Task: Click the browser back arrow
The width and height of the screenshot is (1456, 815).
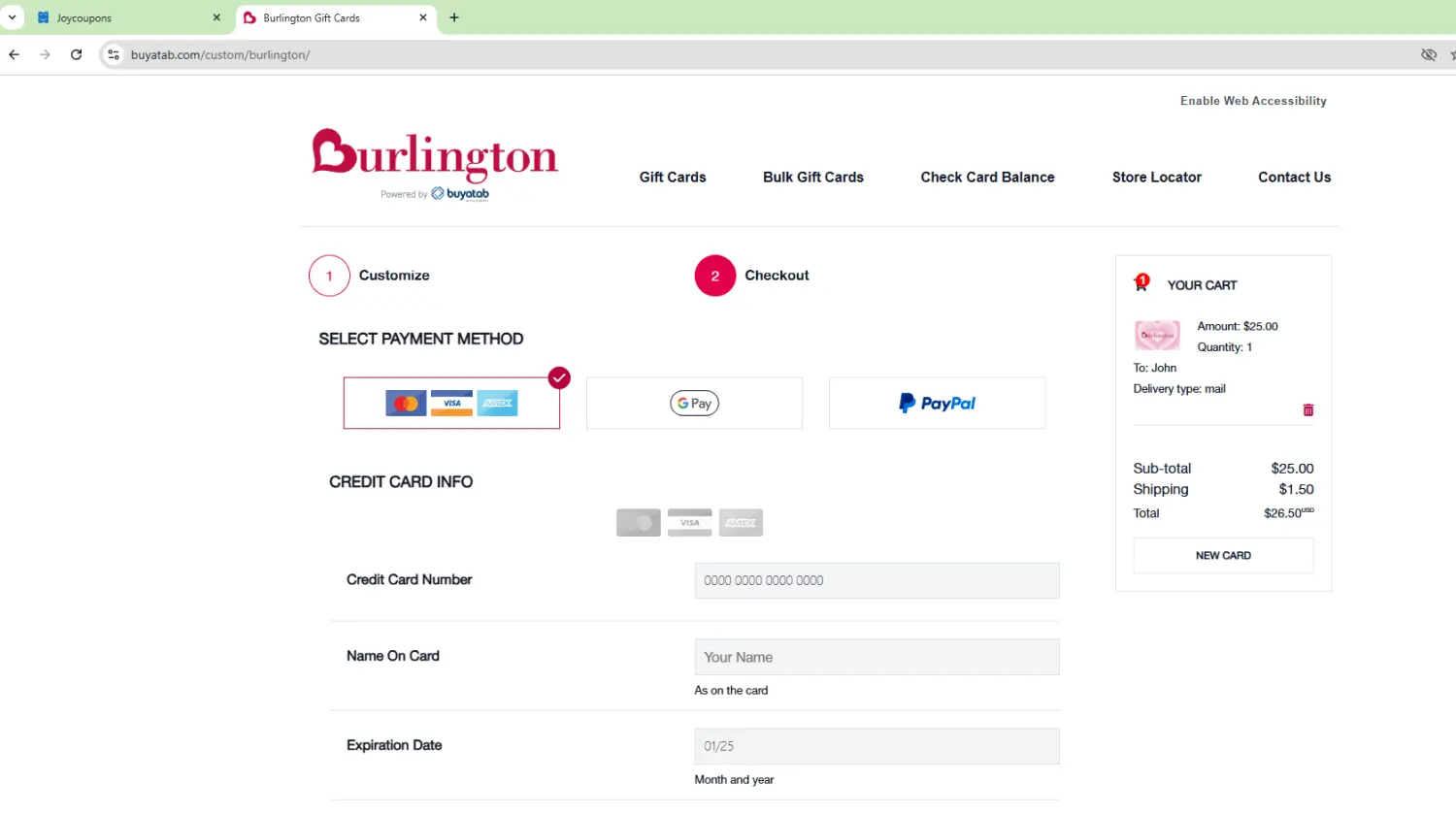Action: 14,55
